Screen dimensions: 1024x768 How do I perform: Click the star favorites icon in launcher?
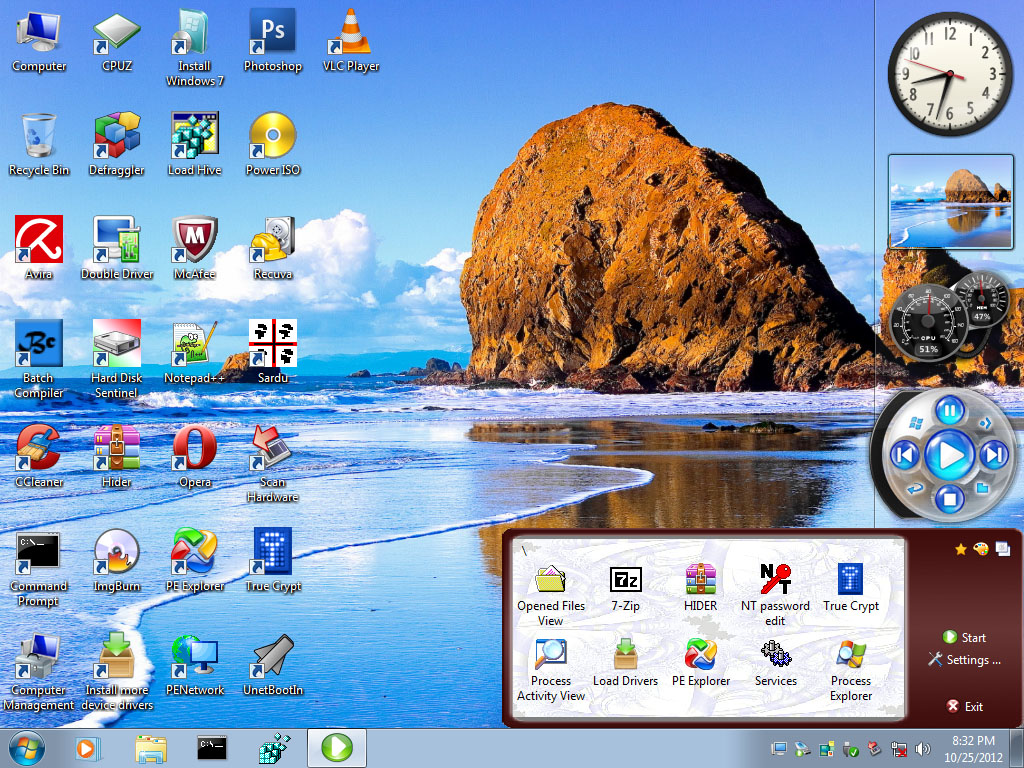(960, 549)
